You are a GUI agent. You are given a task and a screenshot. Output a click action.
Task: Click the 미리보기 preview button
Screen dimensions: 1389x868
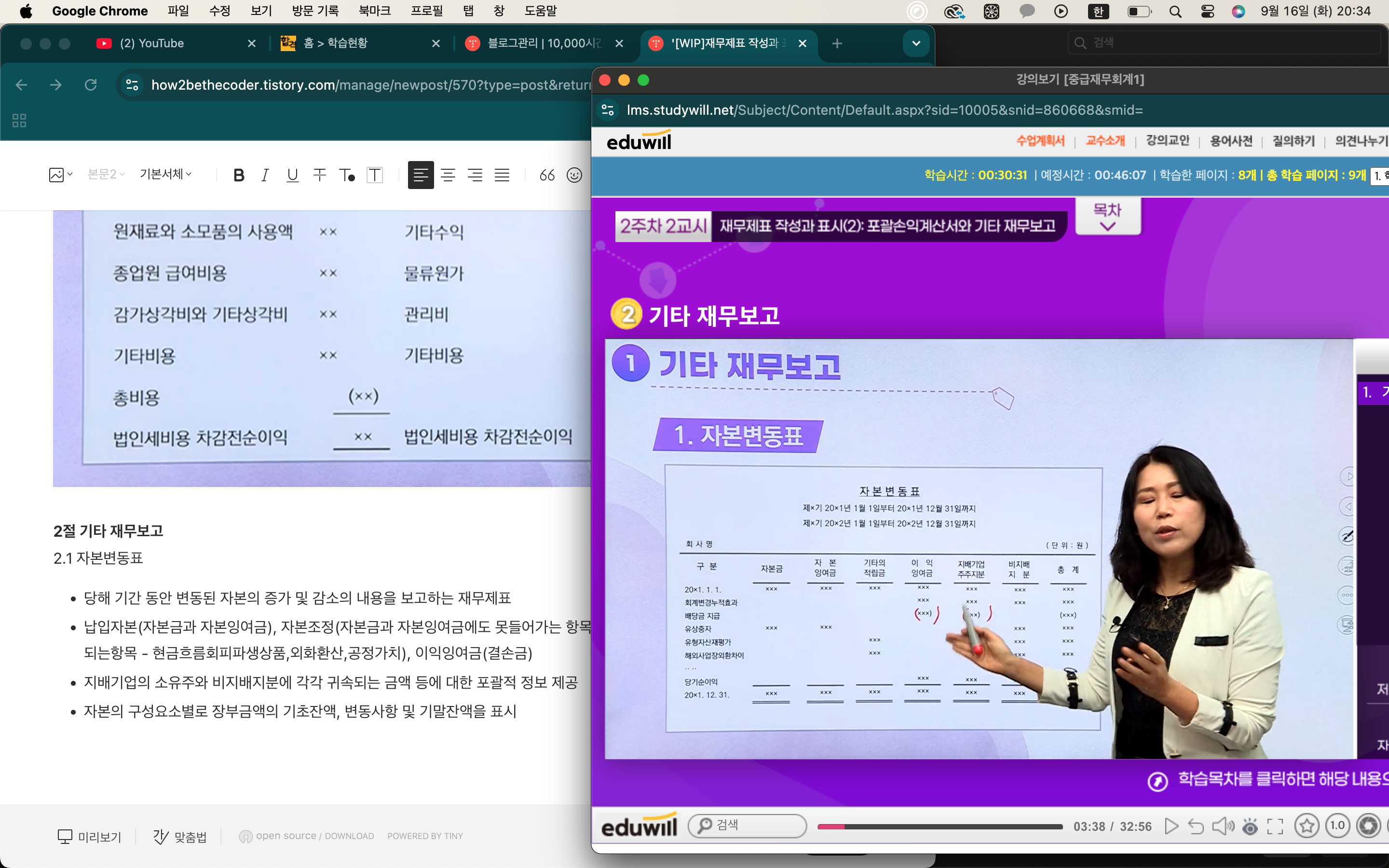[90, 837]
